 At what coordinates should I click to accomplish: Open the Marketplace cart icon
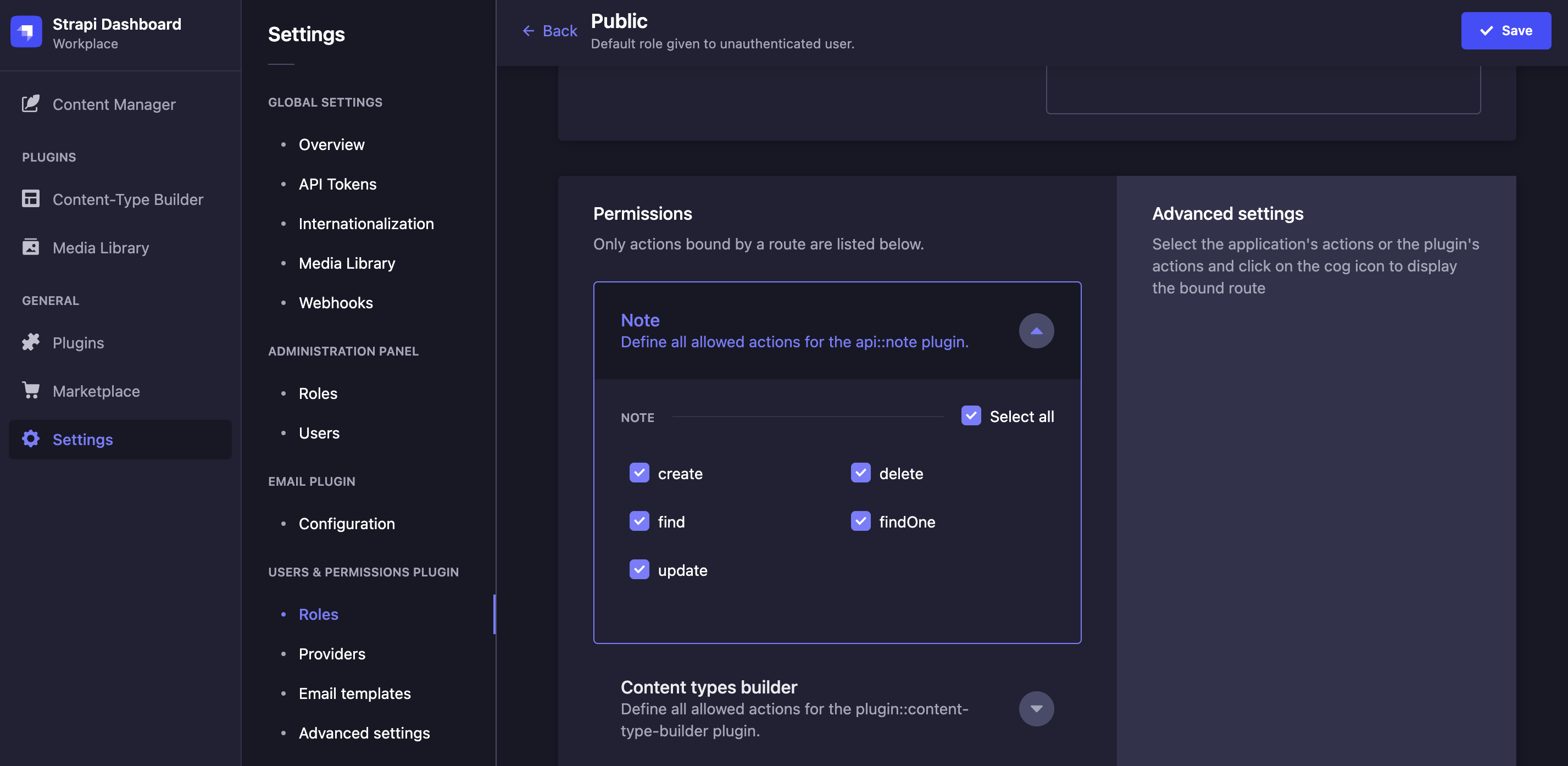(31, 391)
